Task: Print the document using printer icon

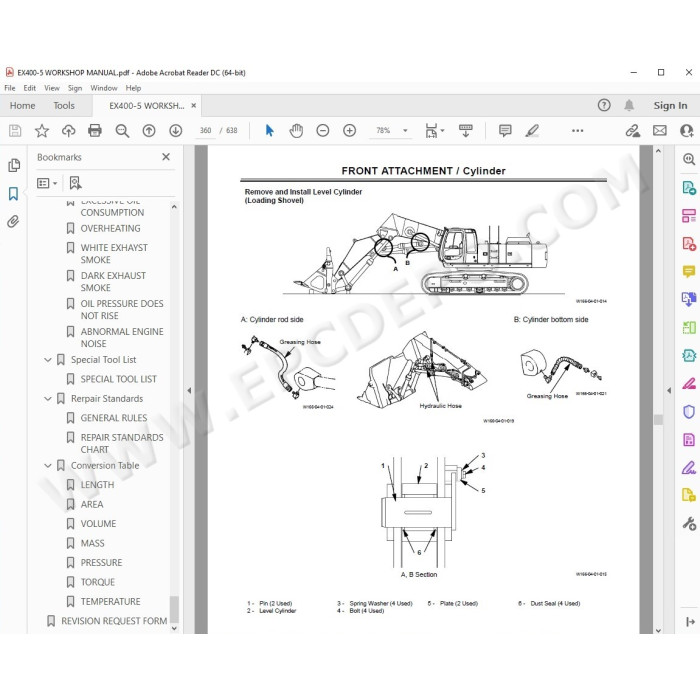Action: pos(95,130)
